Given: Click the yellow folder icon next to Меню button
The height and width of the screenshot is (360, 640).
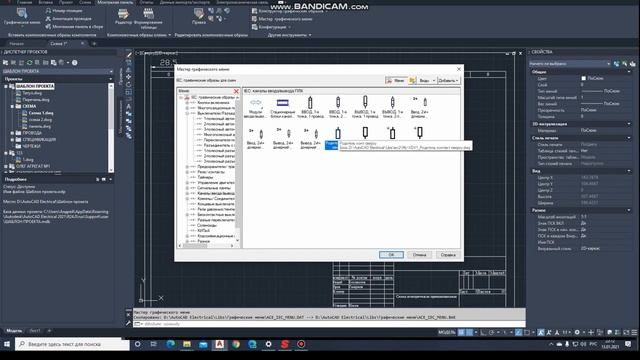Looking at the screenshot, I should pyautogui.click(x=412, y=80).
